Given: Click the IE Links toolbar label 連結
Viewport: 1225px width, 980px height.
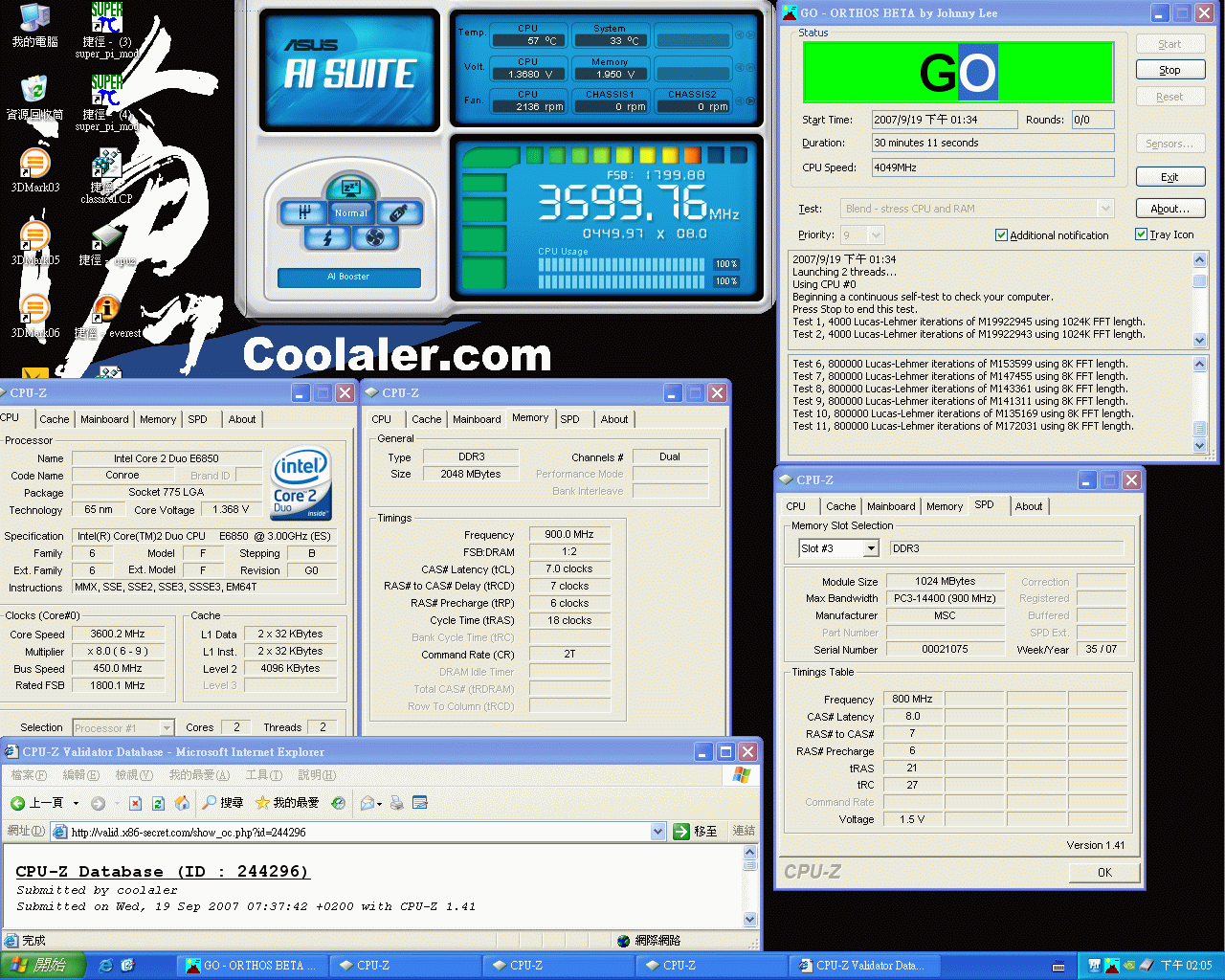Looking at the screenshot, I should click(744, 831).
